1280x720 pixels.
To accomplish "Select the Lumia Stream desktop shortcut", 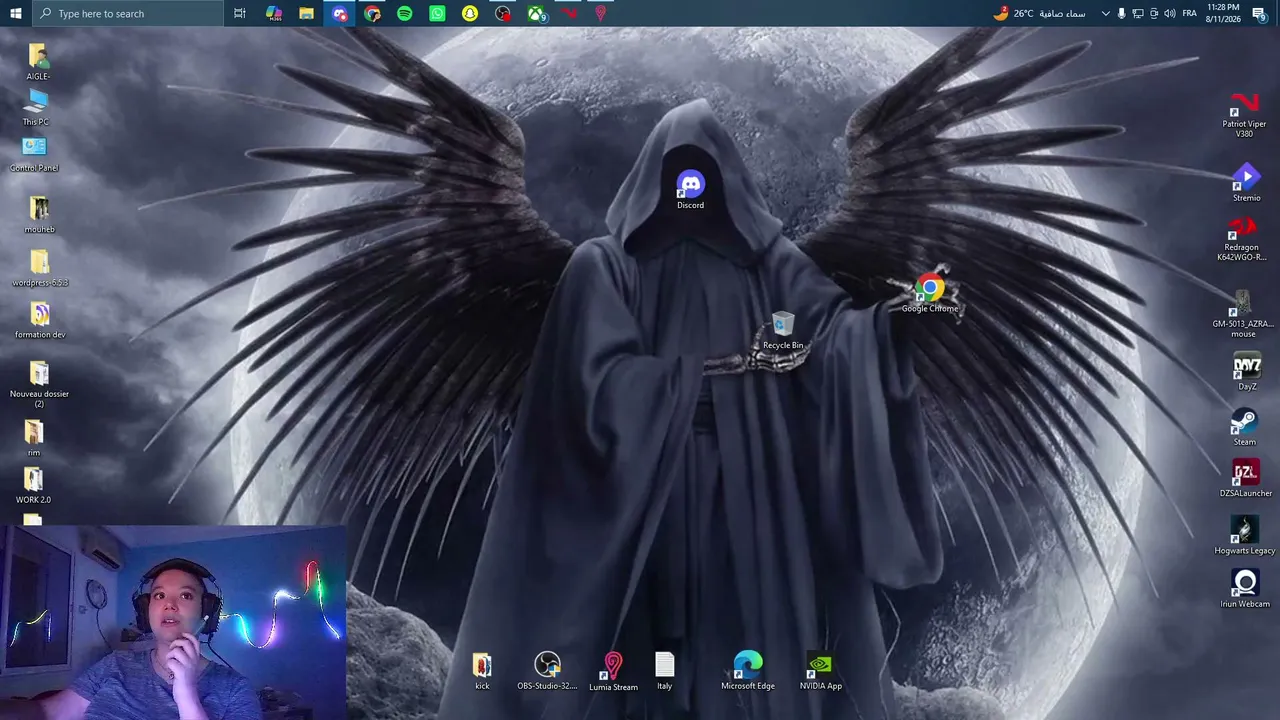I will tap(613, 672).
